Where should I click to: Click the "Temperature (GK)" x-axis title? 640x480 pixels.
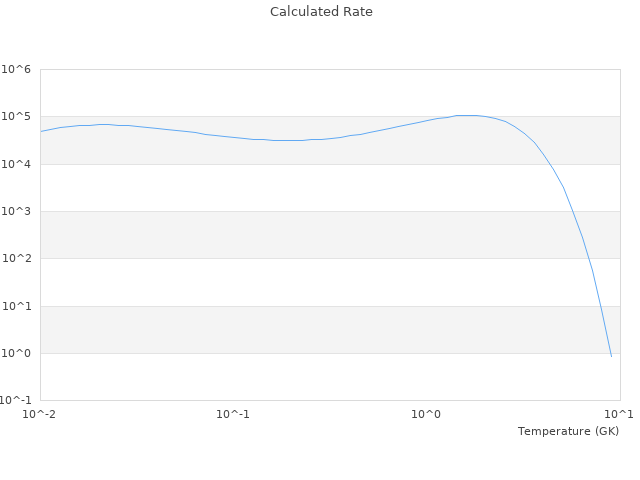[568, 431]
